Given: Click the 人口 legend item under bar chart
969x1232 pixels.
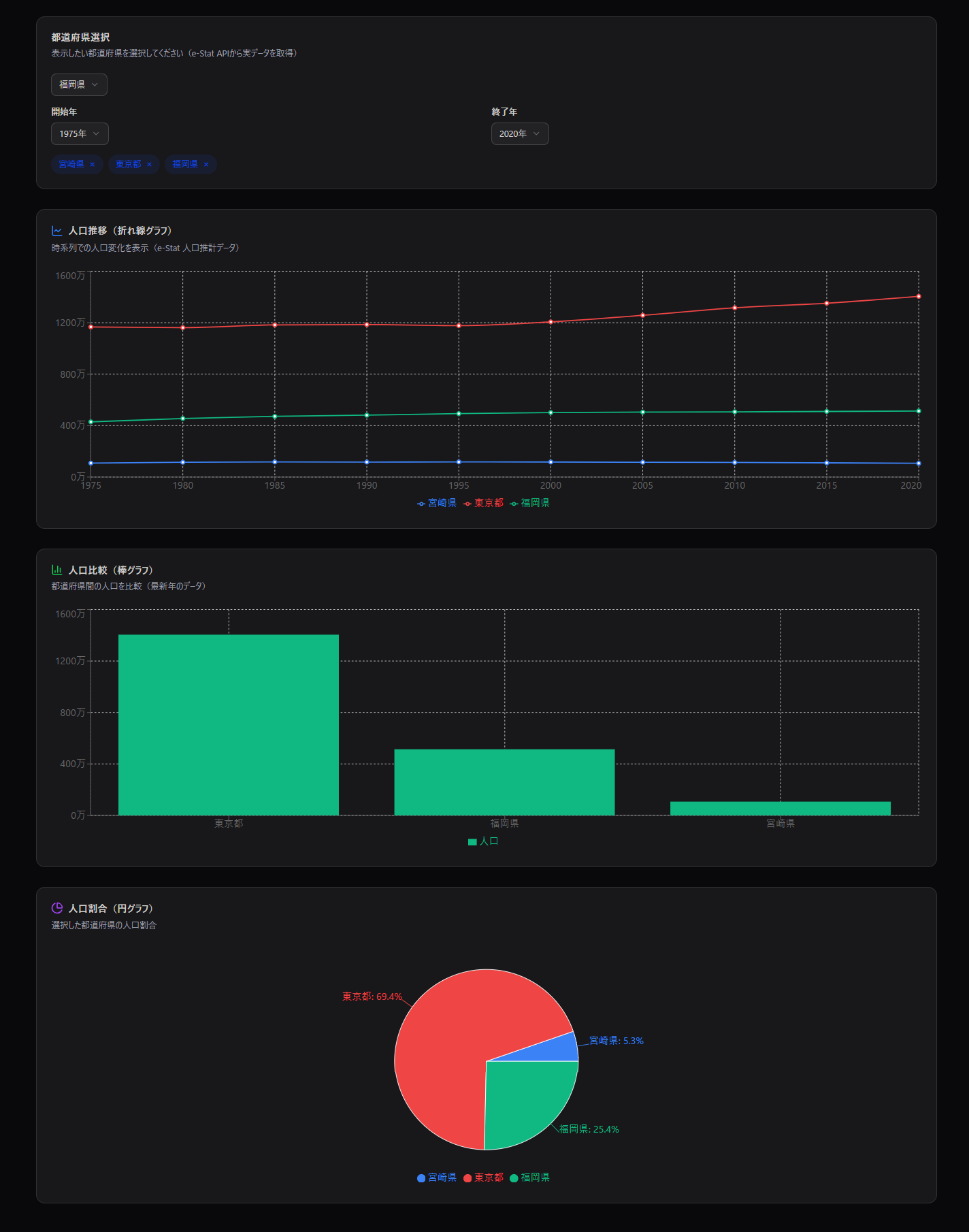Looking at the screenshot, I should pos(483,841).
